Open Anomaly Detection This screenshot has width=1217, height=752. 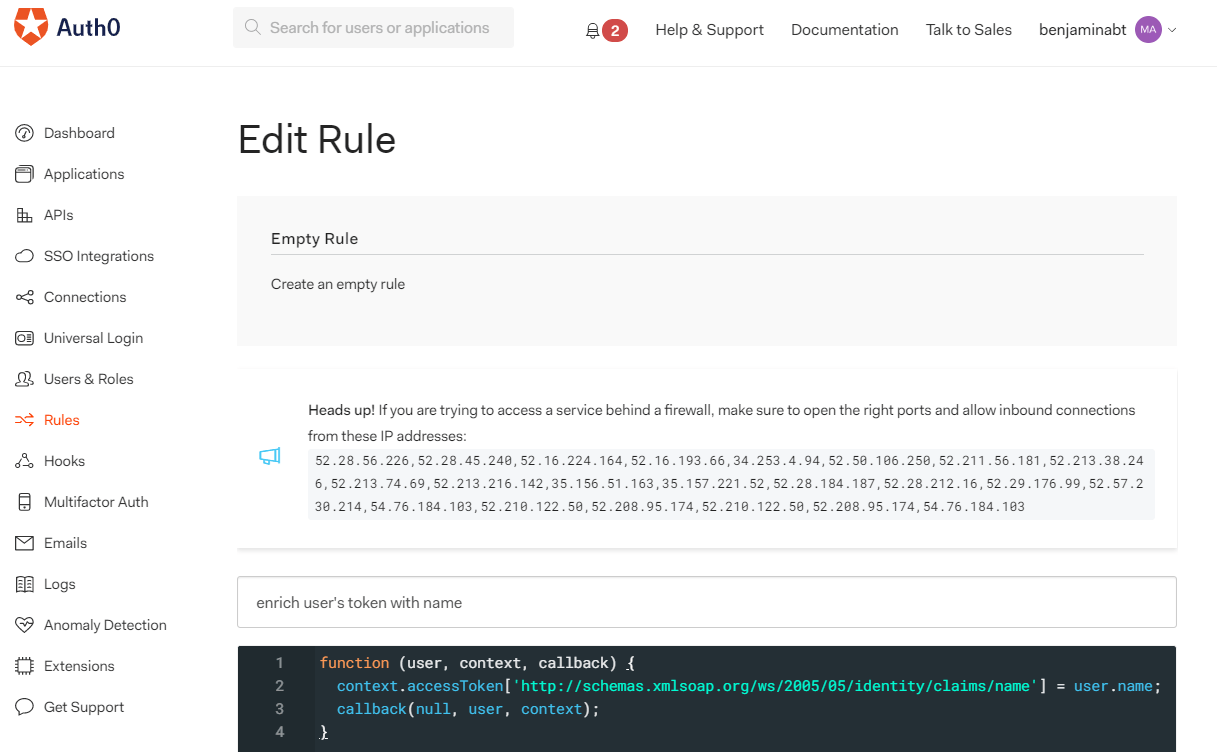(x=105, y=624)
